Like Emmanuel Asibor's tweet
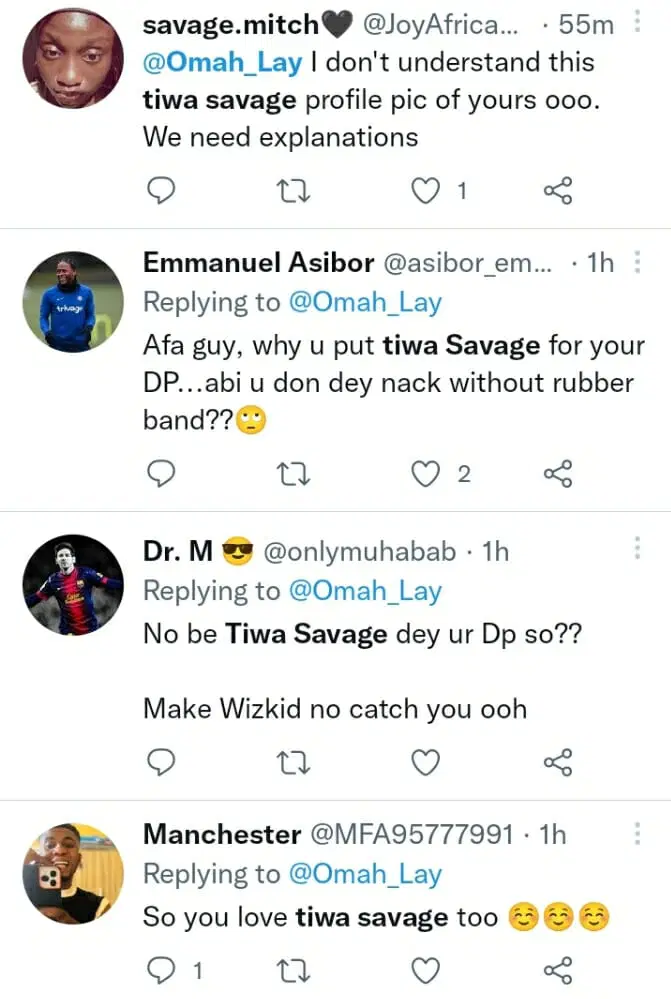 point(427,474)
